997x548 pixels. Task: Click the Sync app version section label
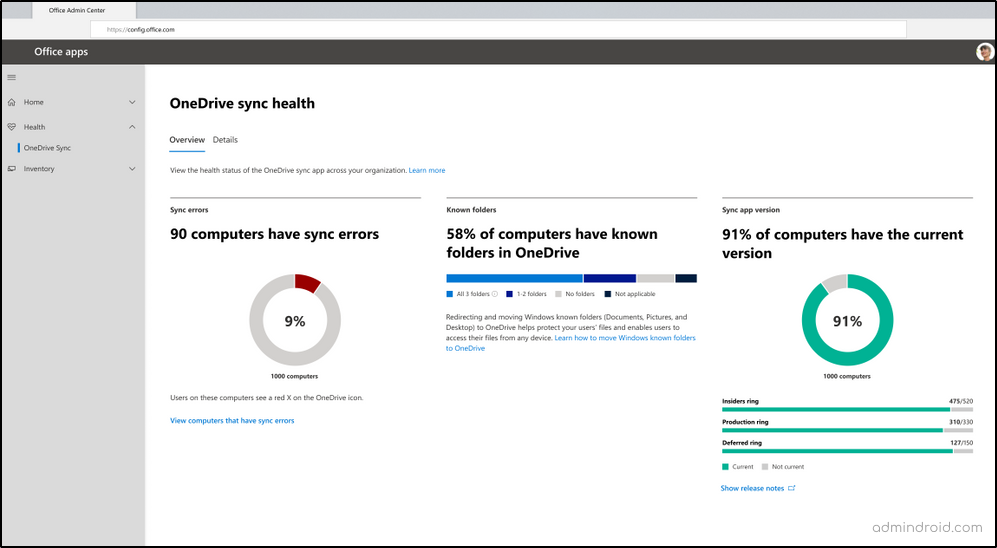click(751, 210)
